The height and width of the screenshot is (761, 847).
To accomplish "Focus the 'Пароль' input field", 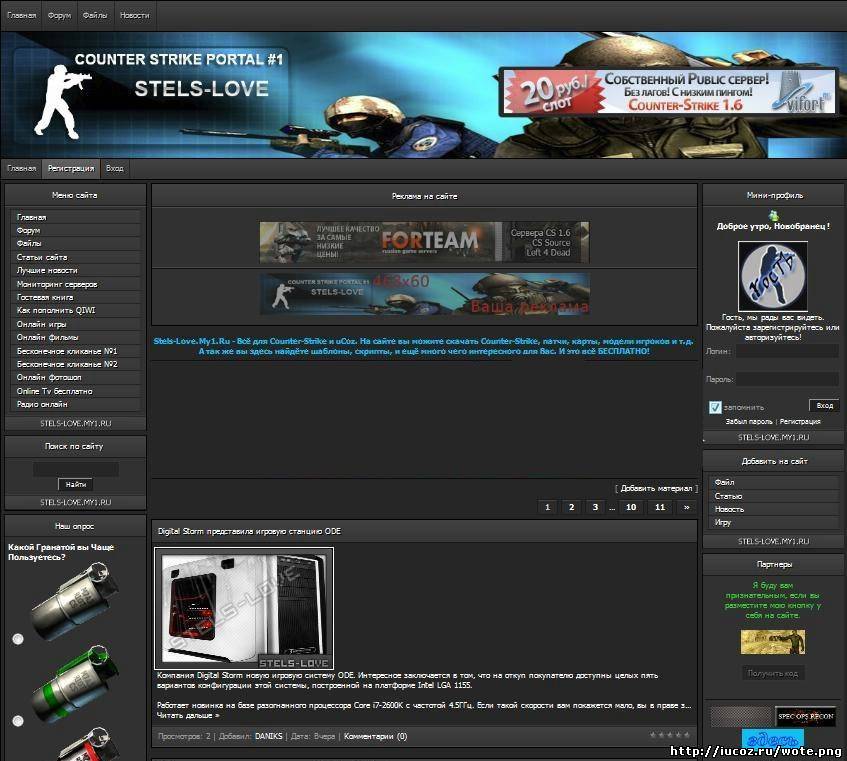I will (787, 379).
